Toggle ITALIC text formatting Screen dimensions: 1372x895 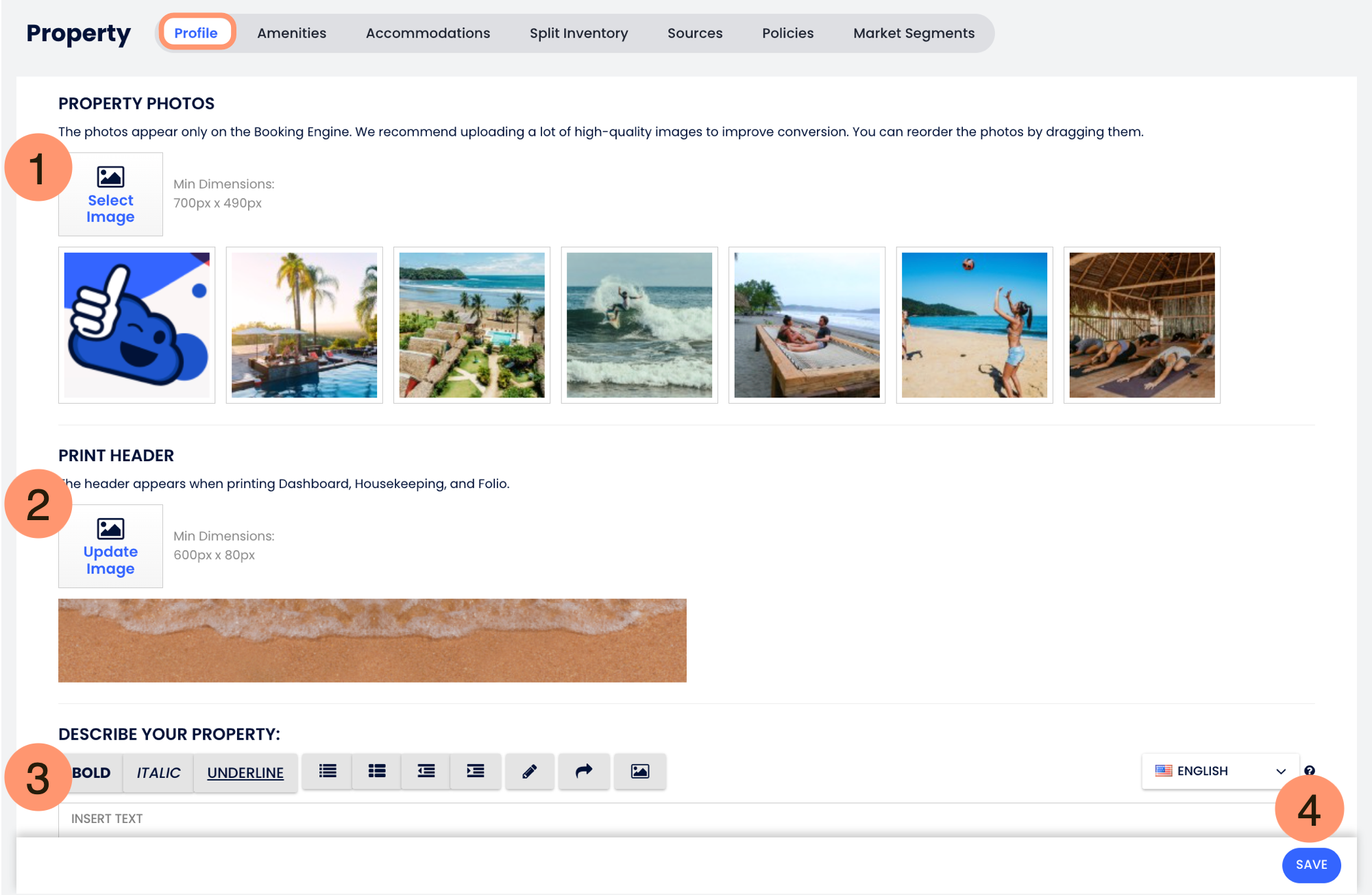[x=158, y=773]
